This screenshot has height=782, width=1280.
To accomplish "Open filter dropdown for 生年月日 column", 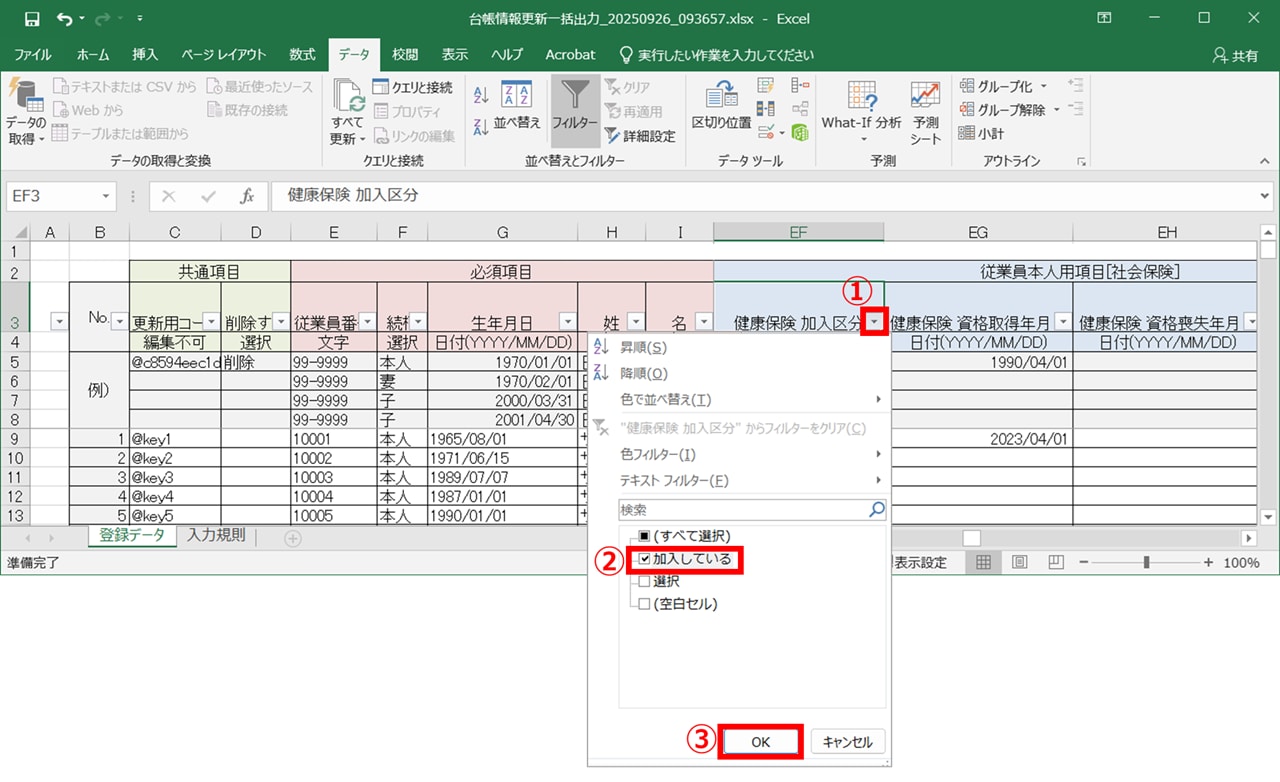I will coord(567,322).
